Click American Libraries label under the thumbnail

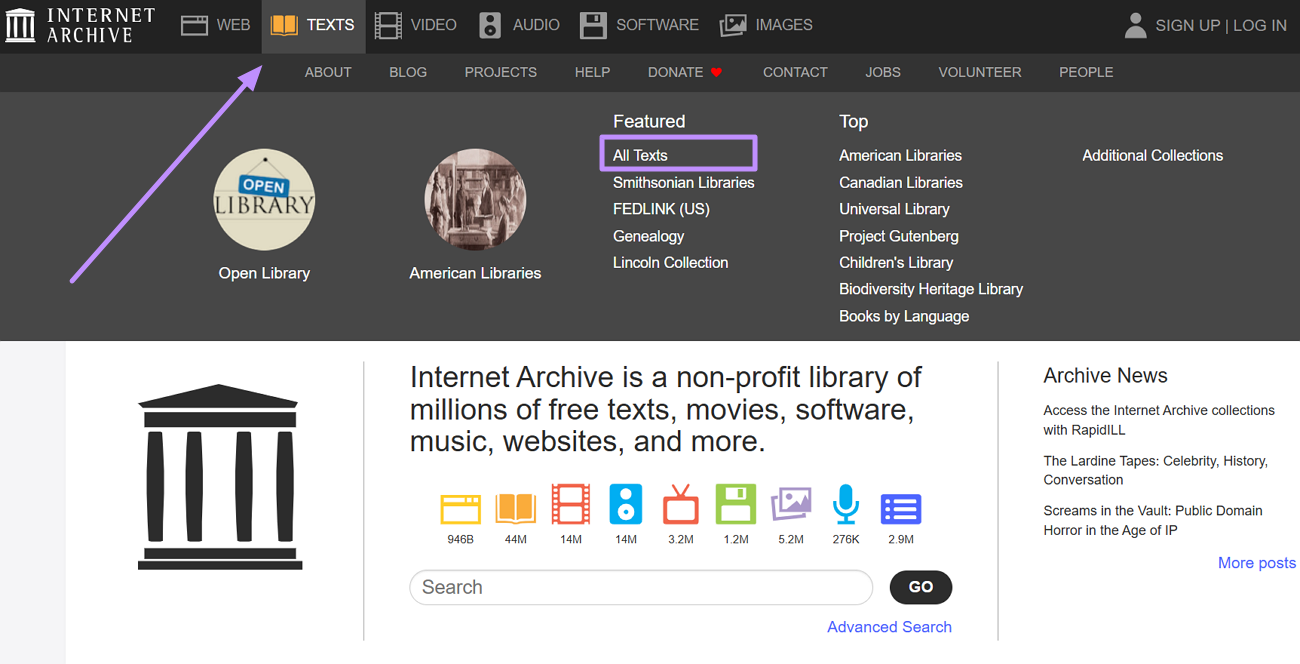475,273
